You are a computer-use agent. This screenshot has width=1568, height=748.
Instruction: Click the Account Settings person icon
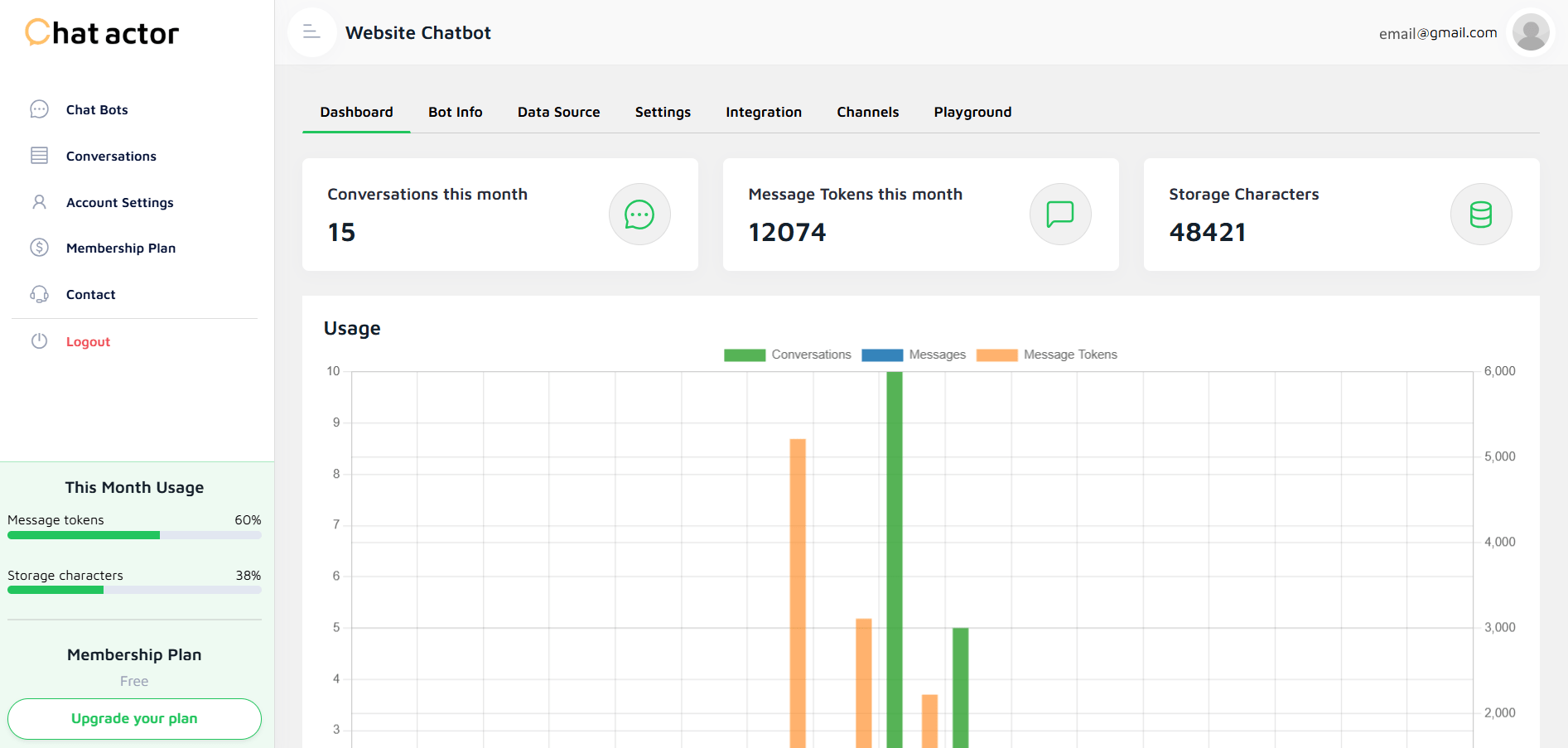[x=39, y=202]
